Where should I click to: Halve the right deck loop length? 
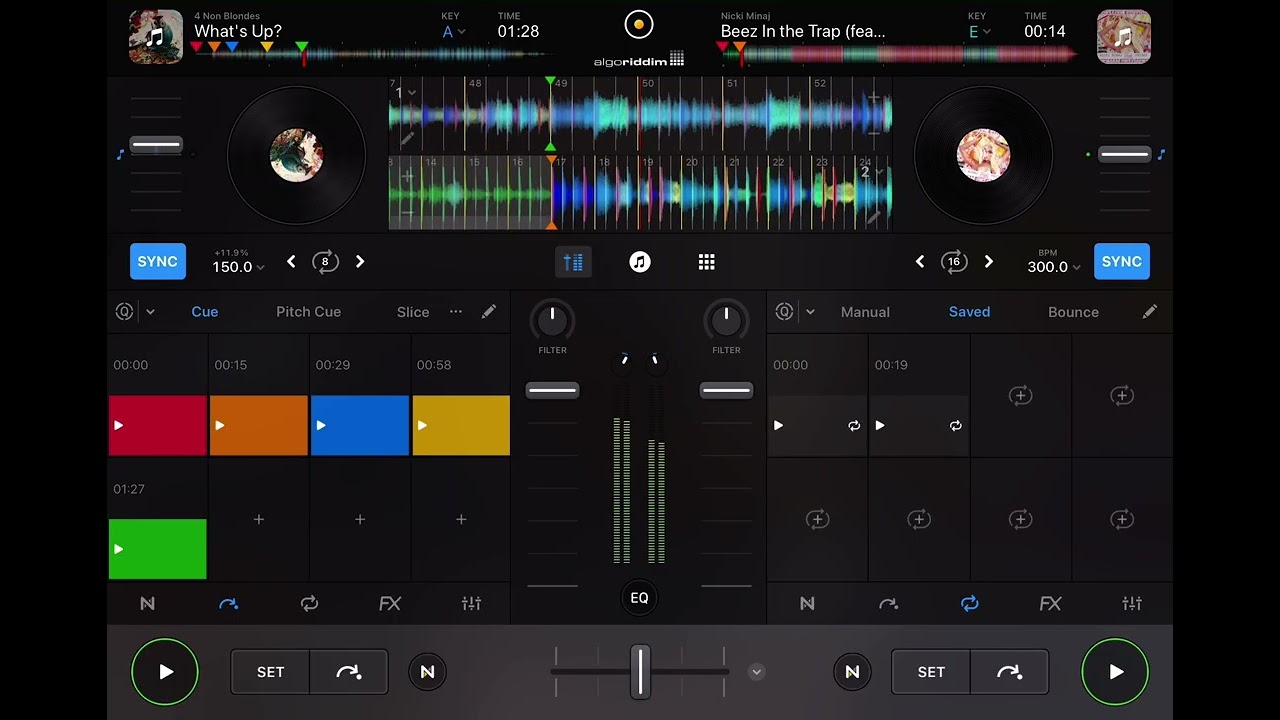coord(920,262)
